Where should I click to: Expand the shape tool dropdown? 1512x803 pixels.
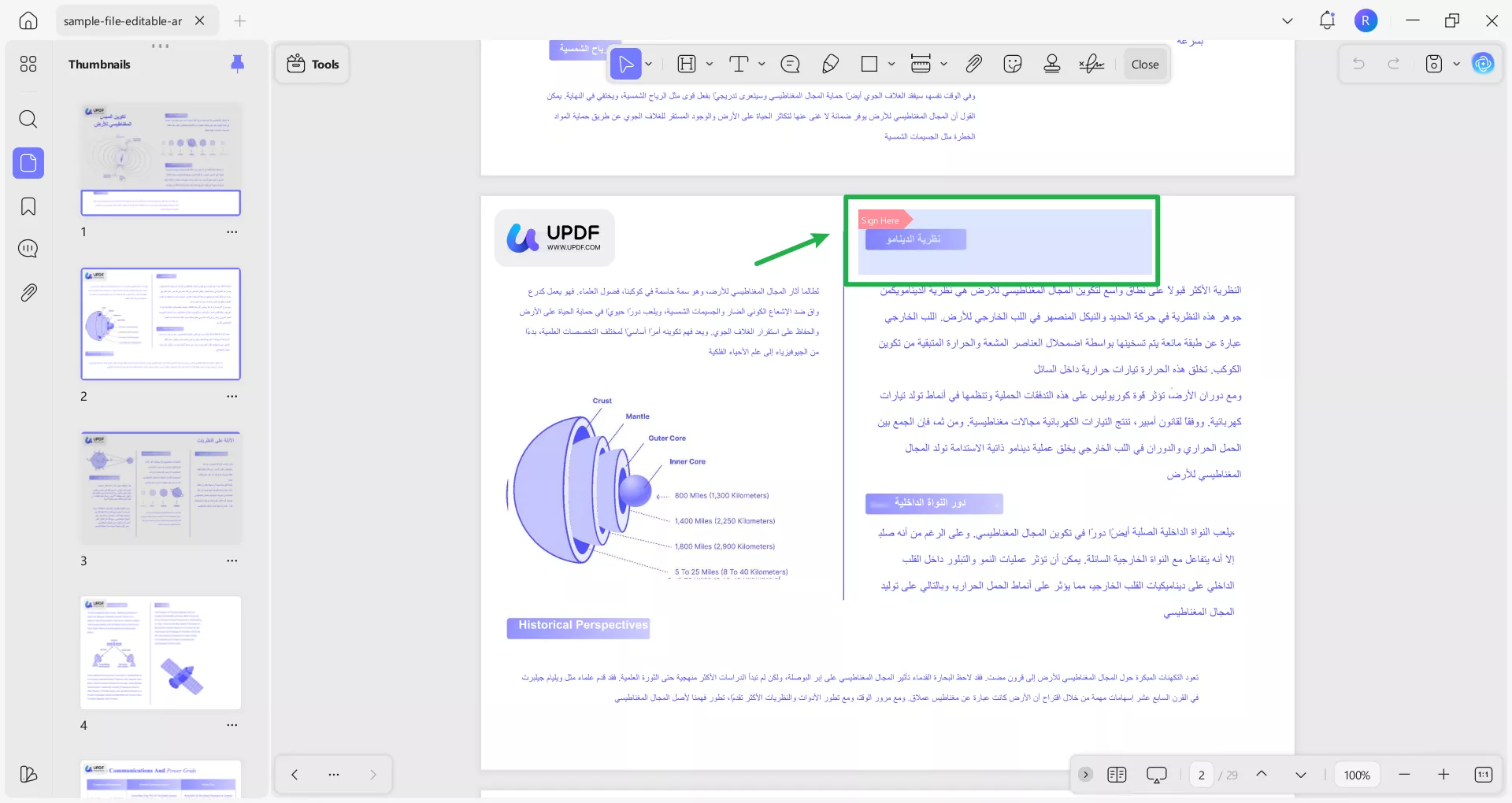891,64
